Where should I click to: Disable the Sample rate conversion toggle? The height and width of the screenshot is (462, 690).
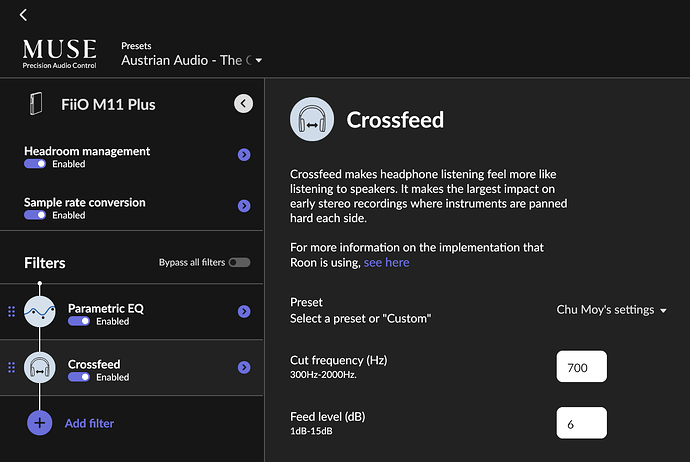pyautogui.click(x=35, y=215)
